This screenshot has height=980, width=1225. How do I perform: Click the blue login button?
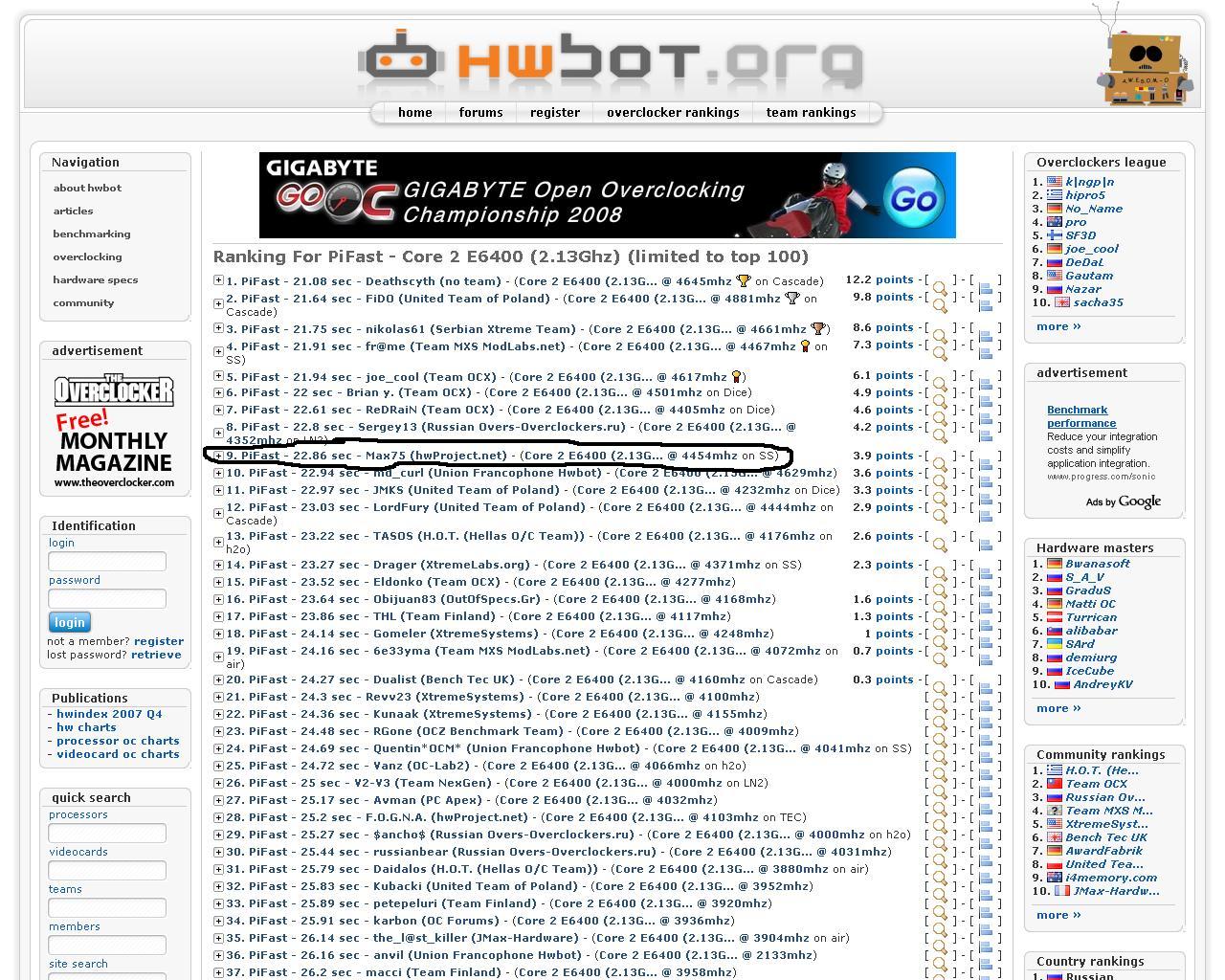pos(69,622)
